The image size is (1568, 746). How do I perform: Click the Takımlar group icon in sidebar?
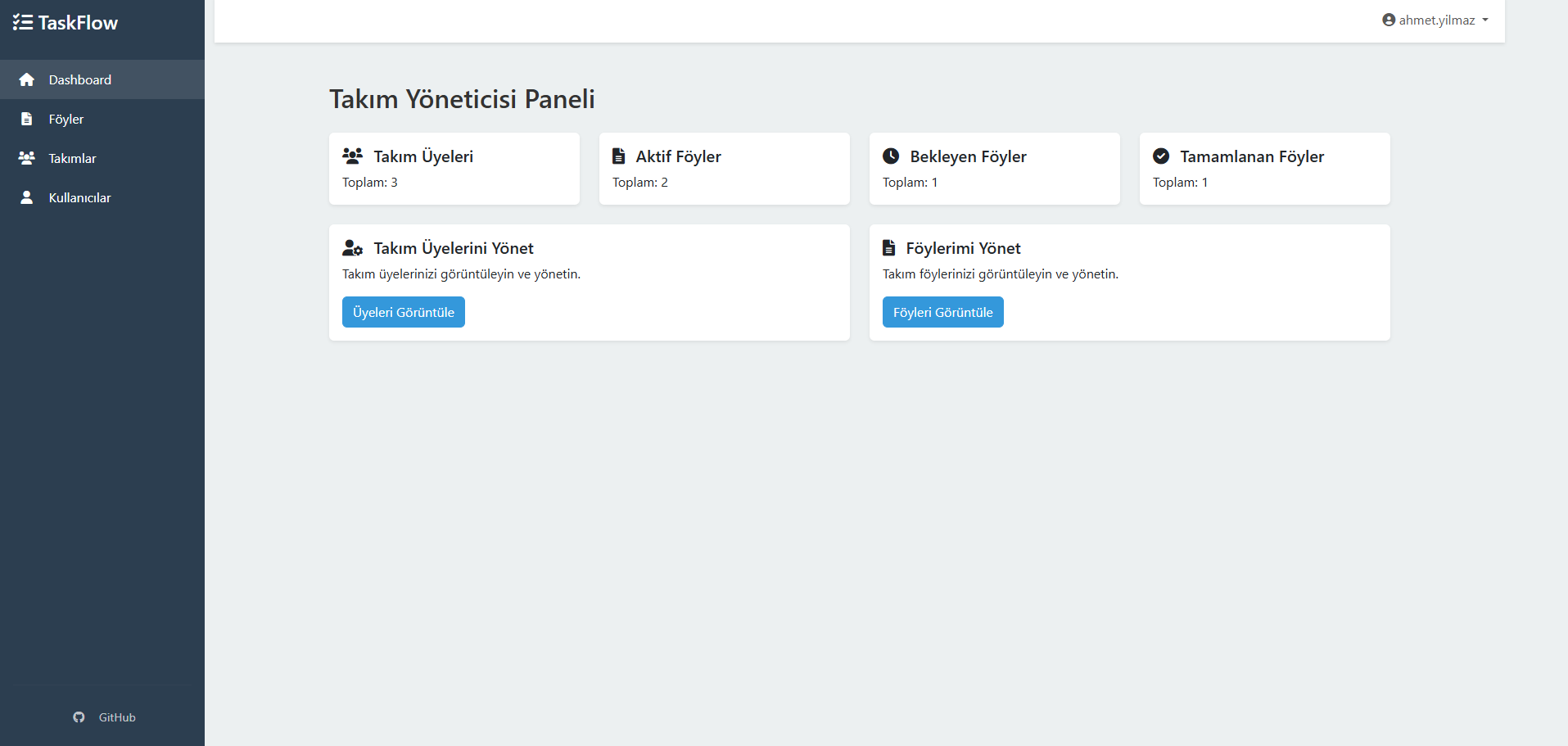27,158
